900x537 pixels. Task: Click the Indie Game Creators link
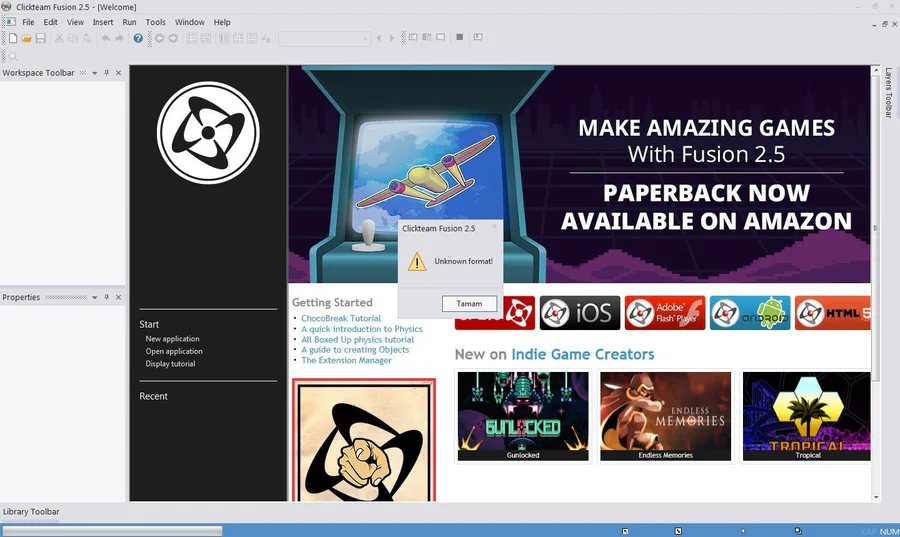click(x=583, y=355)
